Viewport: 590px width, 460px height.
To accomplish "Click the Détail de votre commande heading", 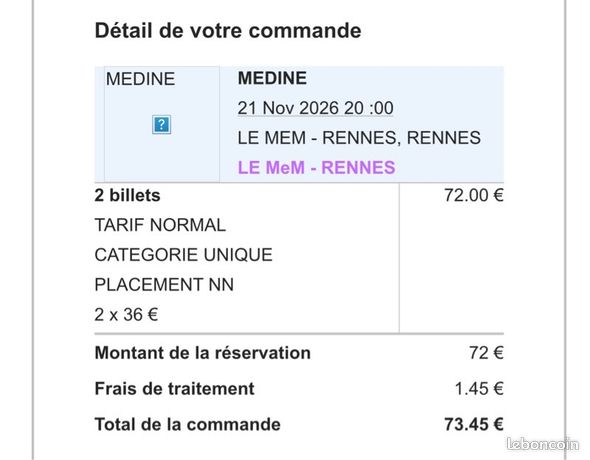I will [228, 30].
